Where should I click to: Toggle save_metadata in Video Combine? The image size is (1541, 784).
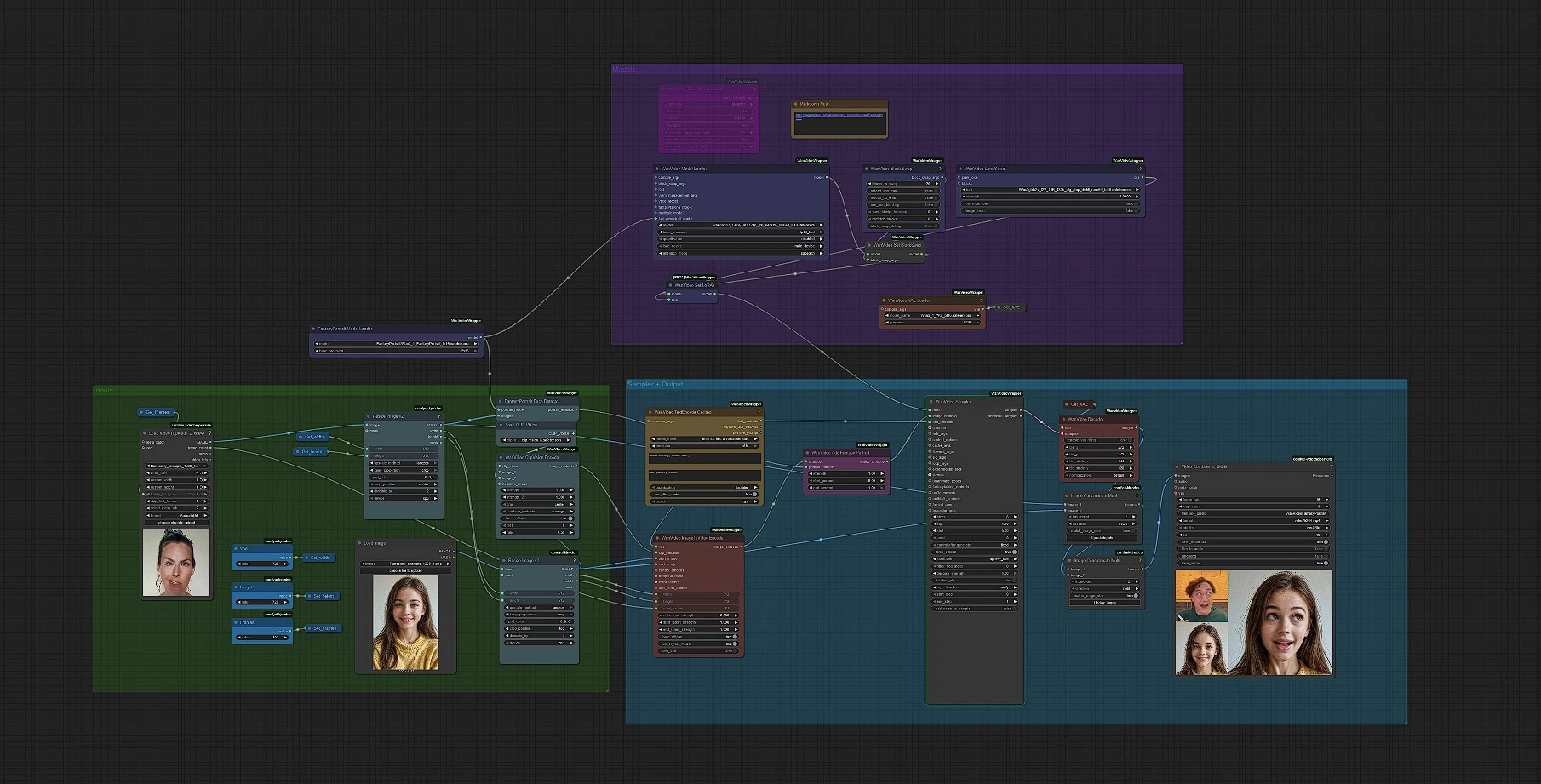(1254, 541)
